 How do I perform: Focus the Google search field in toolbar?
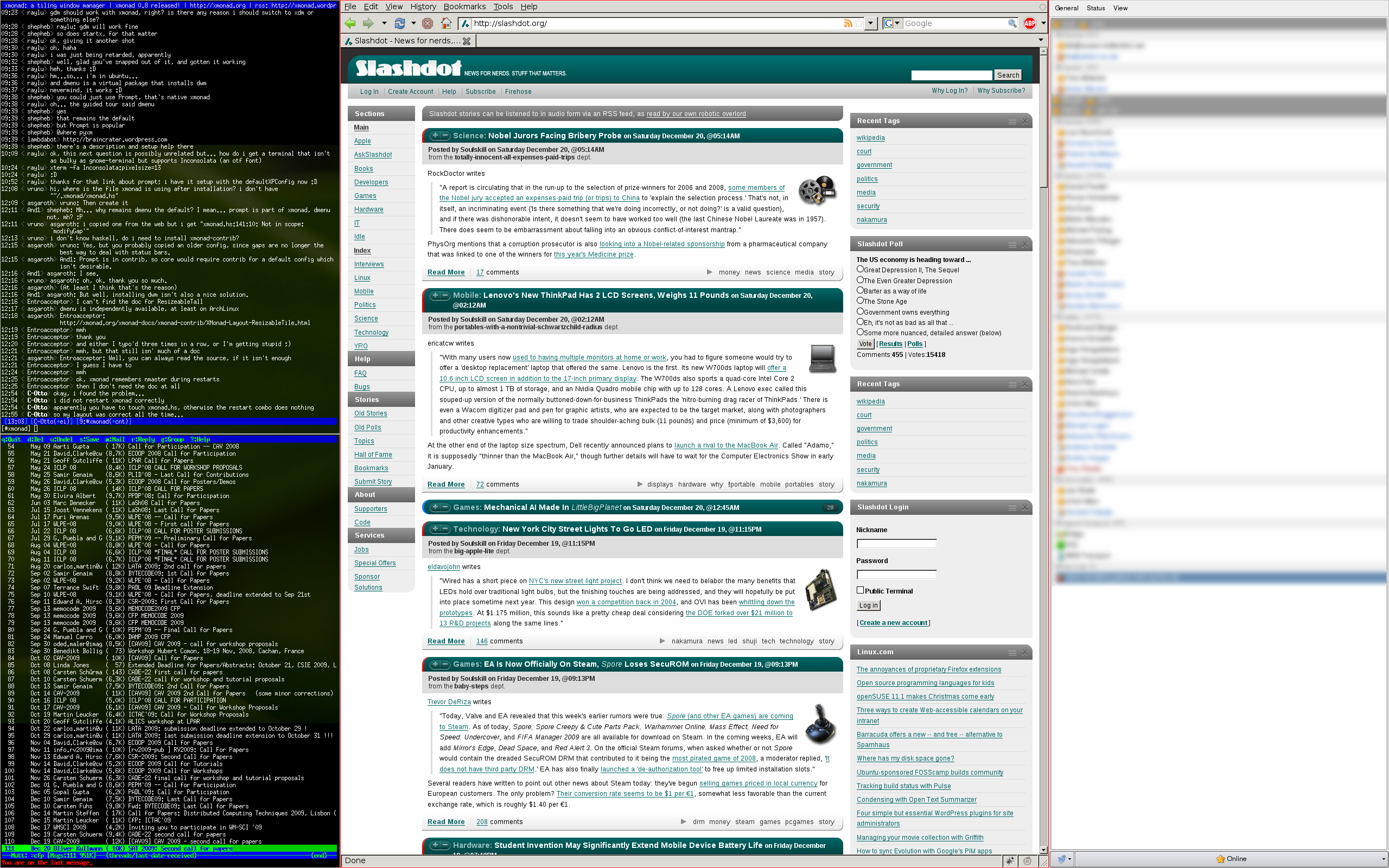tap(955, 23)
